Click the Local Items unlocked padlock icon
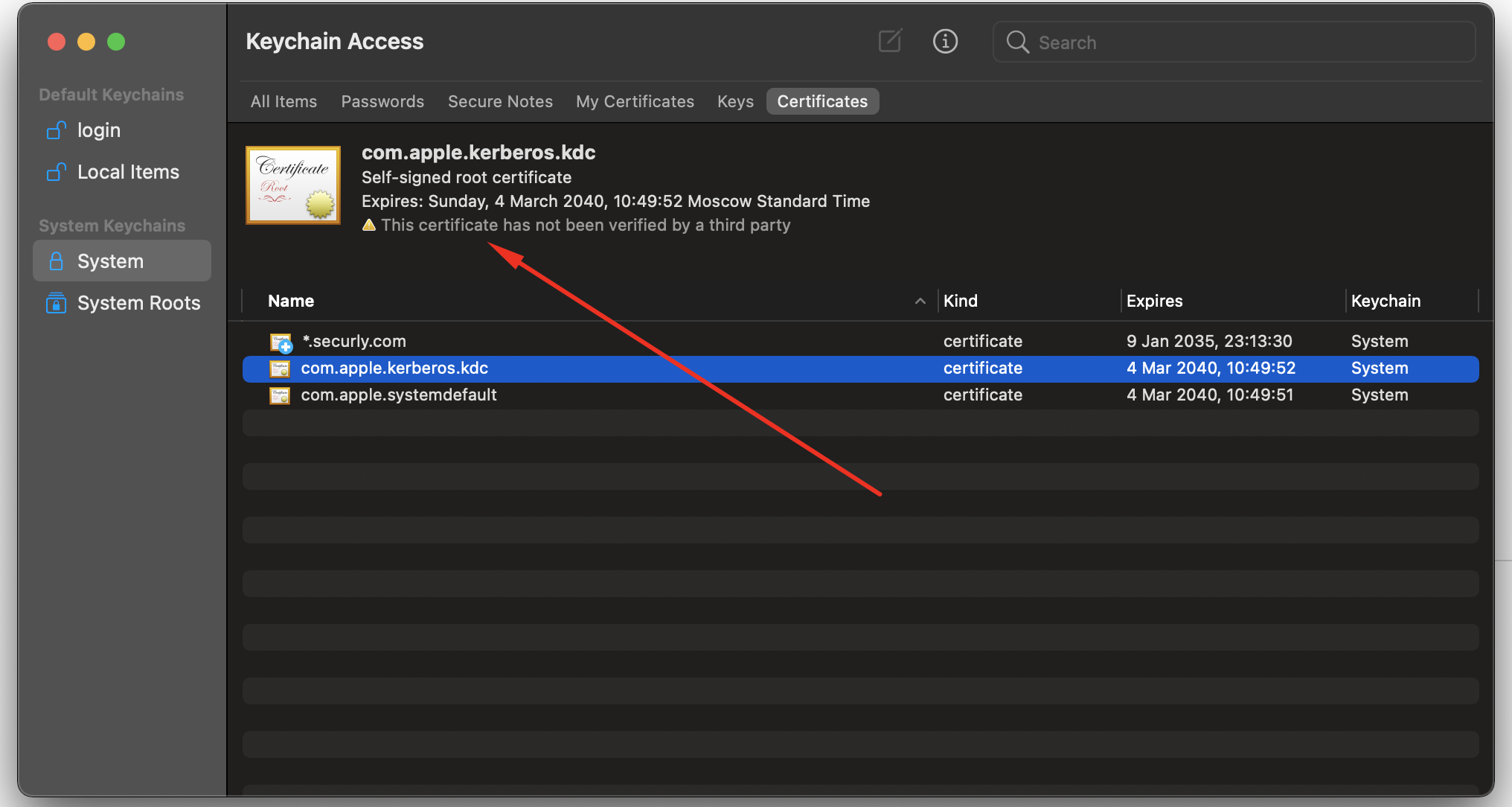Screen dimensions: 1512x807 57,172
